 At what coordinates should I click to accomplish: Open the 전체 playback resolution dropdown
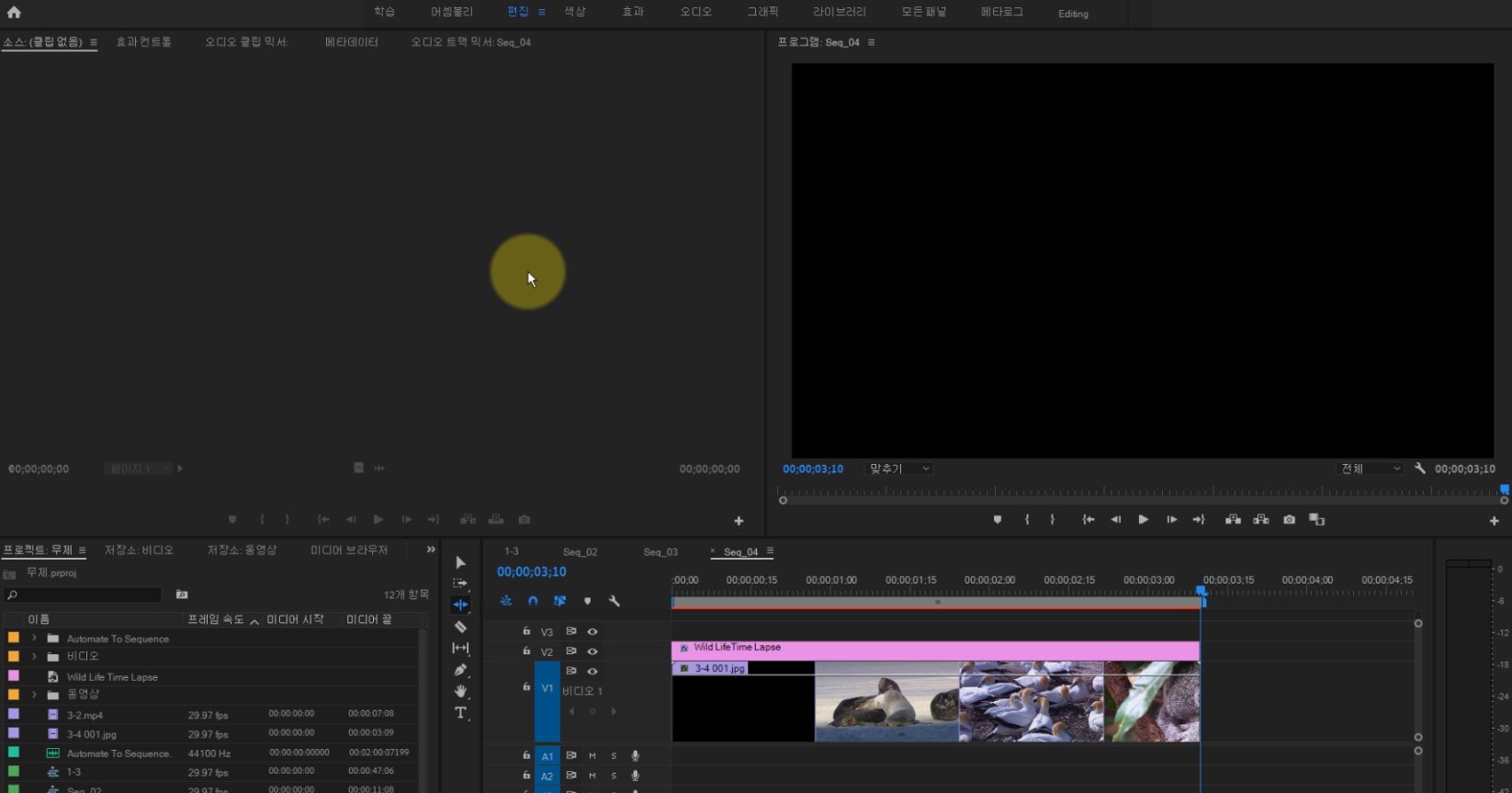pyautogui.click(x=1370, y=469)
